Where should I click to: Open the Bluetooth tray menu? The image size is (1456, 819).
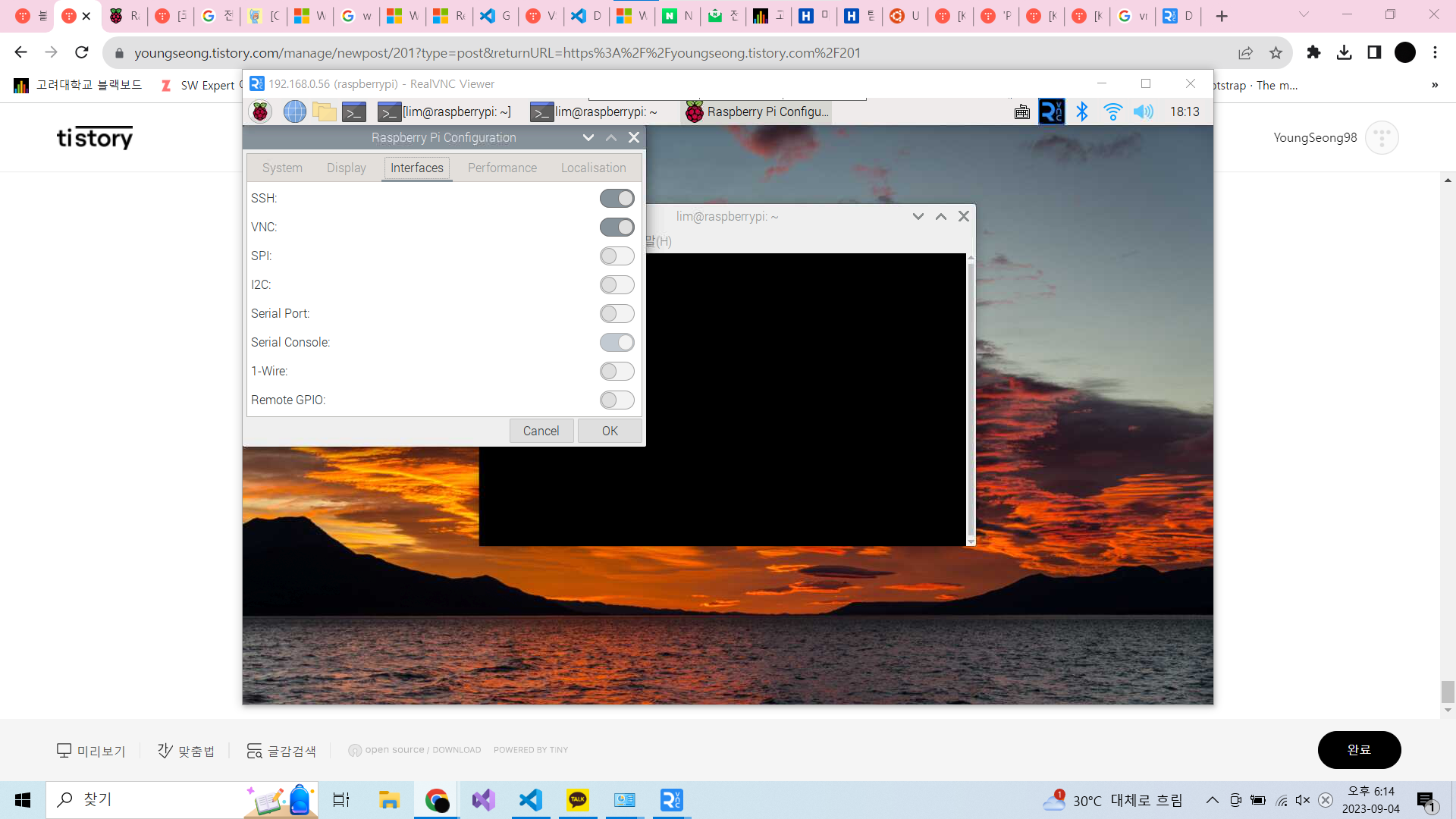coord(1082,112)
